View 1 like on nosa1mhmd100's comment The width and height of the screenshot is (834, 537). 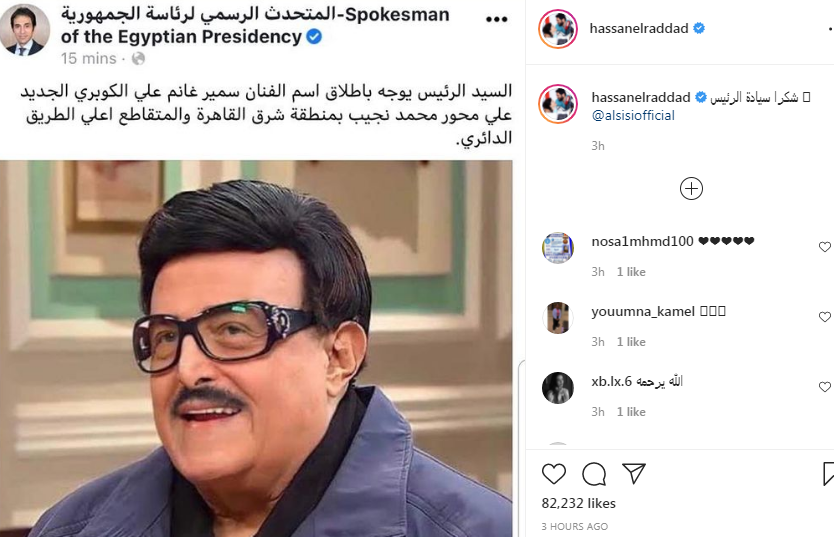[x=631, y=272]
